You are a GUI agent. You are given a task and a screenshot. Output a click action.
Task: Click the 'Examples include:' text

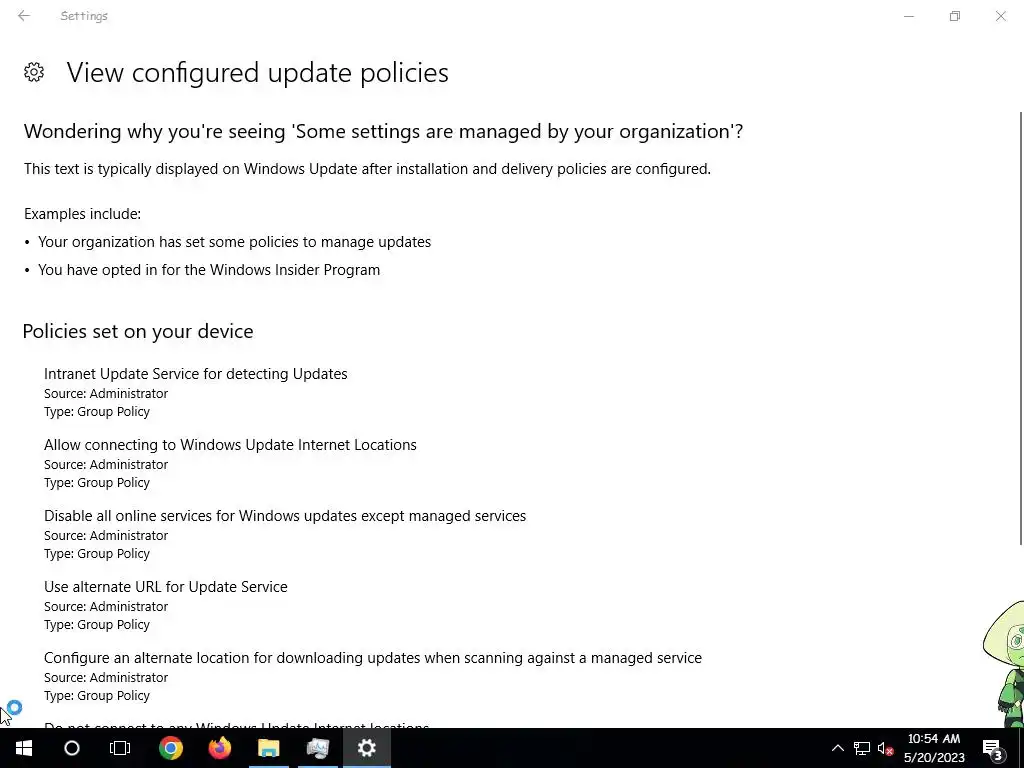(x=82, y=214)
